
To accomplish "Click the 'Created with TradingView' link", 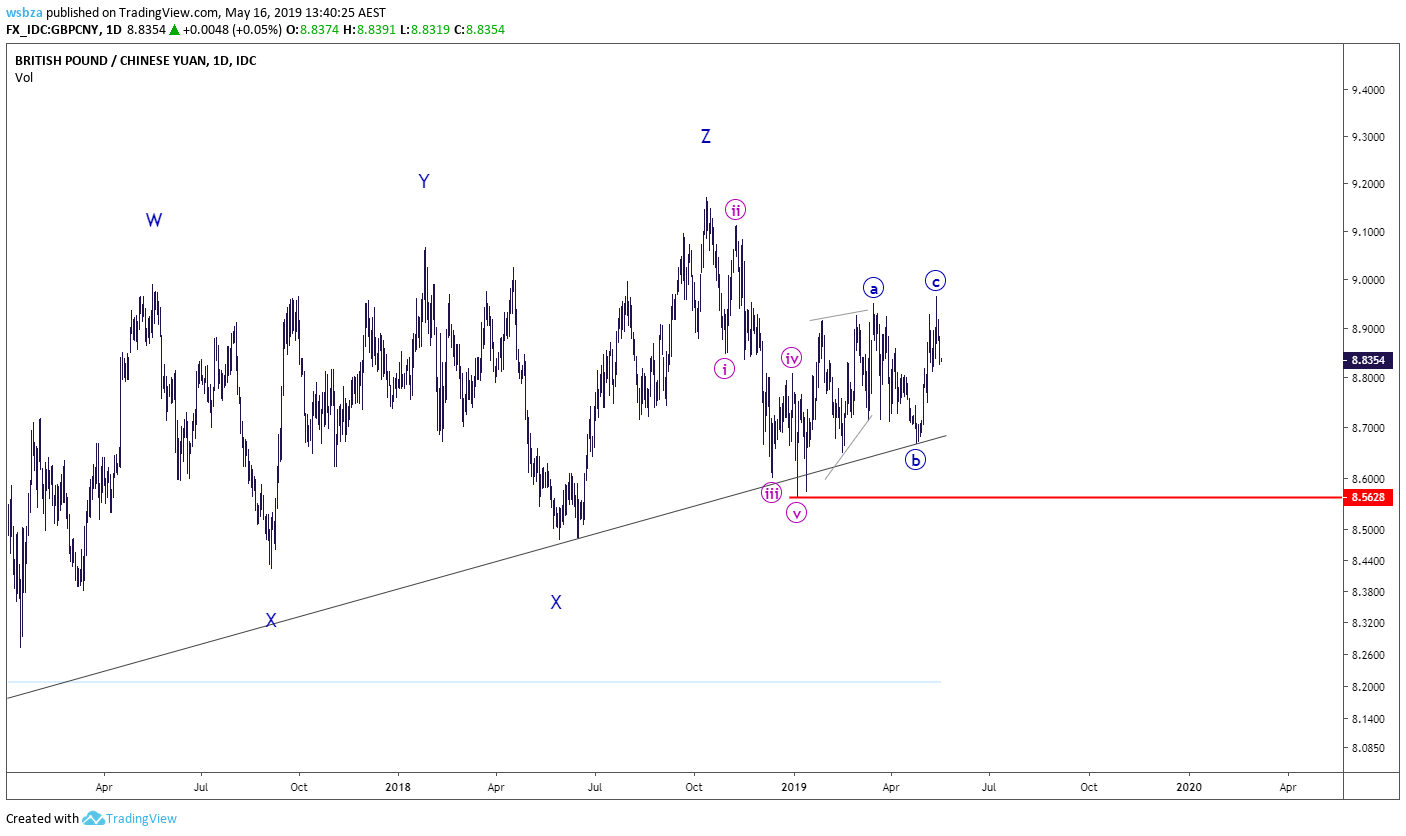I will tap(91, 819).
